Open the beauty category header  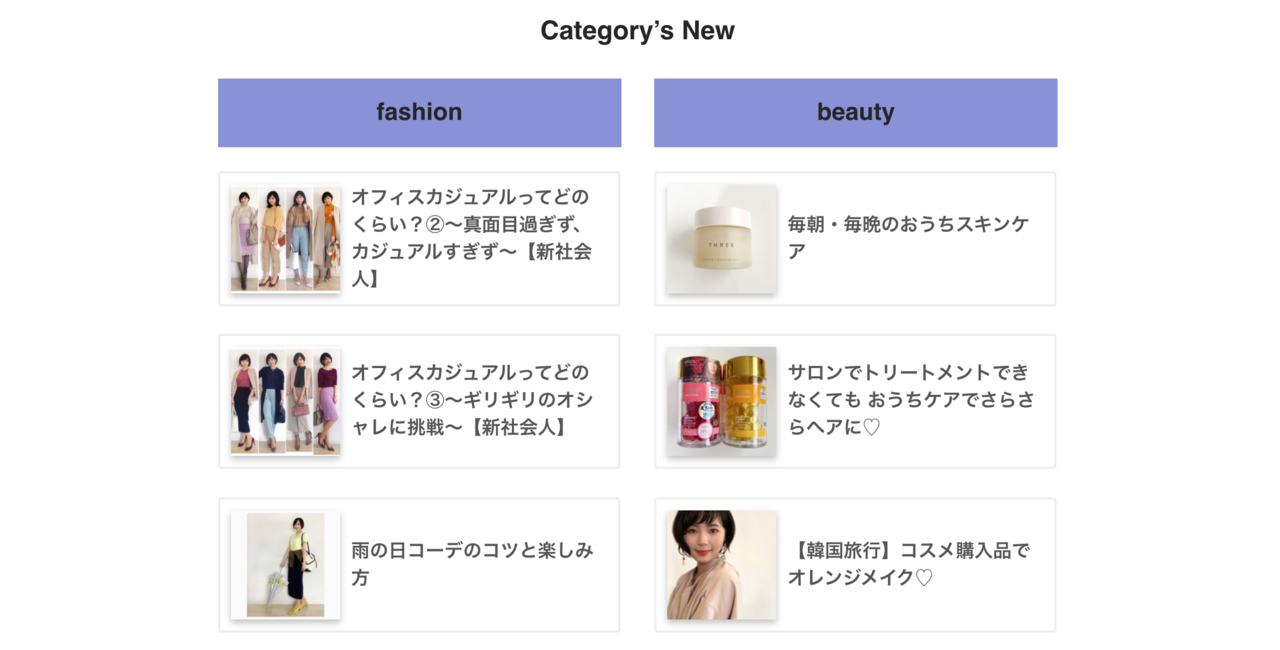click(x=855, y=113)
